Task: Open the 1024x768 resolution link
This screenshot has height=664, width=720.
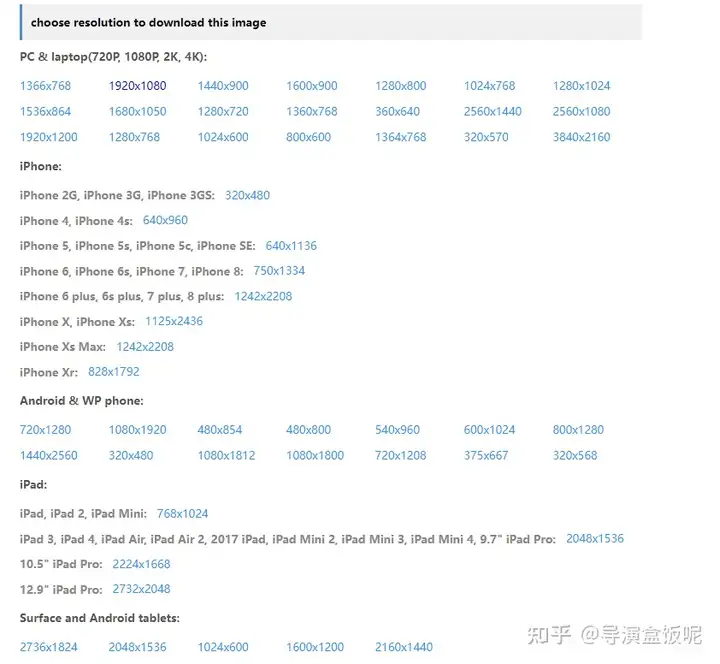Action: pyautogui.click(x=489, y=86)
